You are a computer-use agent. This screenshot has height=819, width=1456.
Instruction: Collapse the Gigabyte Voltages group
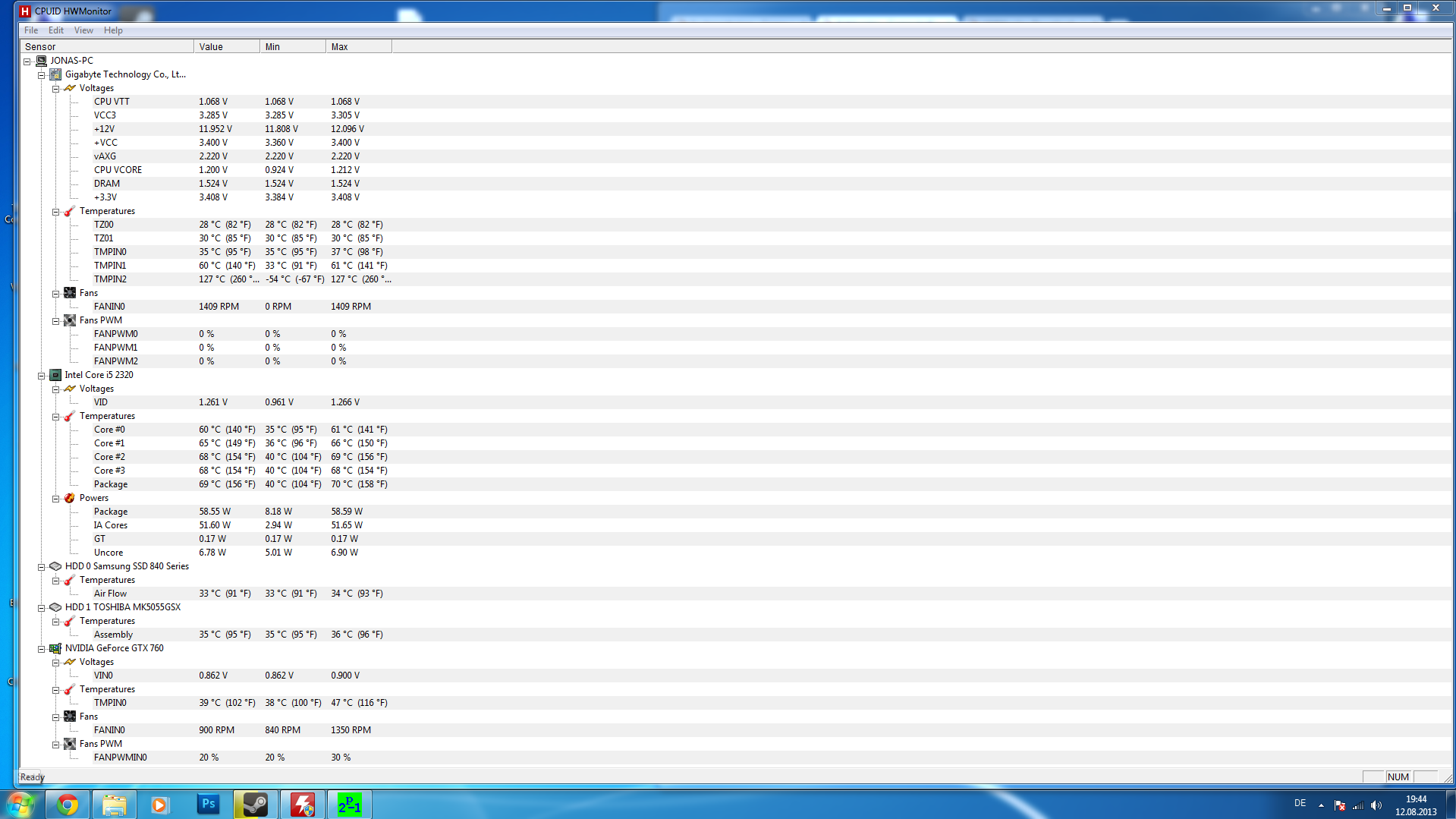click(x=55, y=89)
